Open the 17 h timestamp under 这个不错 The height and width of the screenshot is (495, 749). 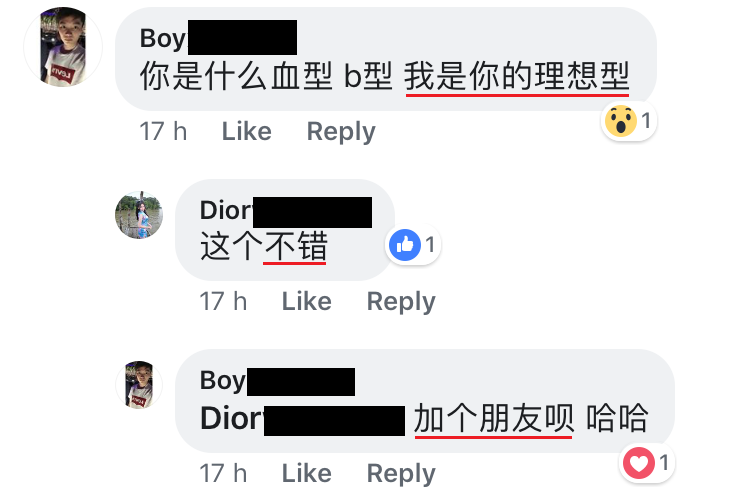click(223, 301)
